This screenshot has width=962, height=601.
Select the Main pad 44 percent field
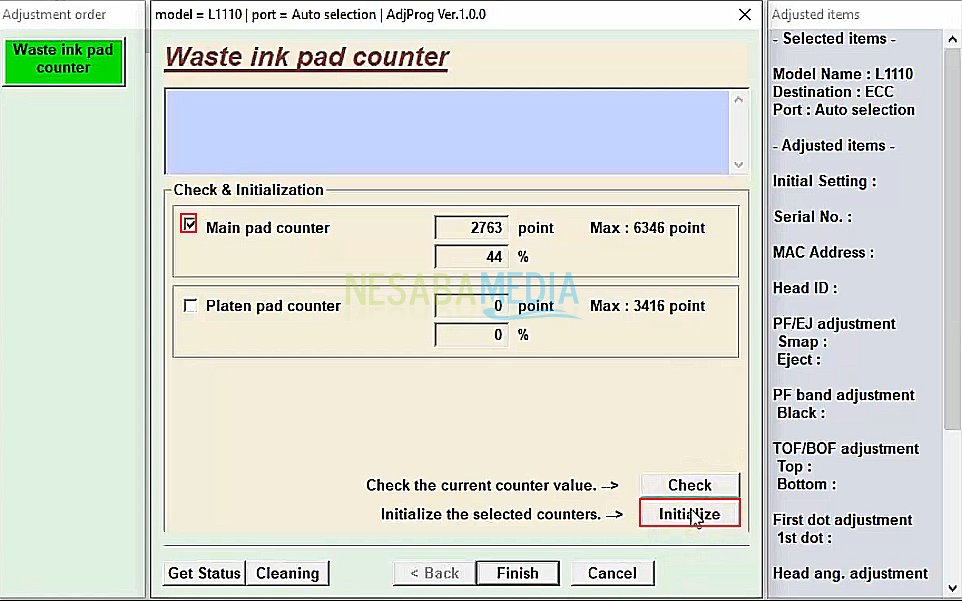click(471, 257)
